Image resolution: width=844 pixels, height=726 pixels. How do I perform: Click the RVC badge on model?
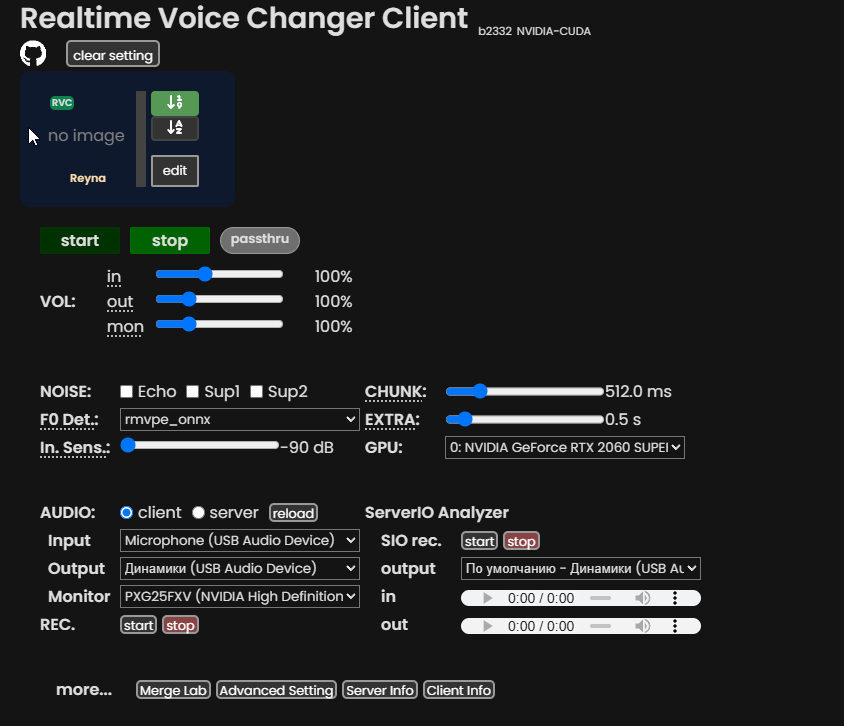[62, 103]
